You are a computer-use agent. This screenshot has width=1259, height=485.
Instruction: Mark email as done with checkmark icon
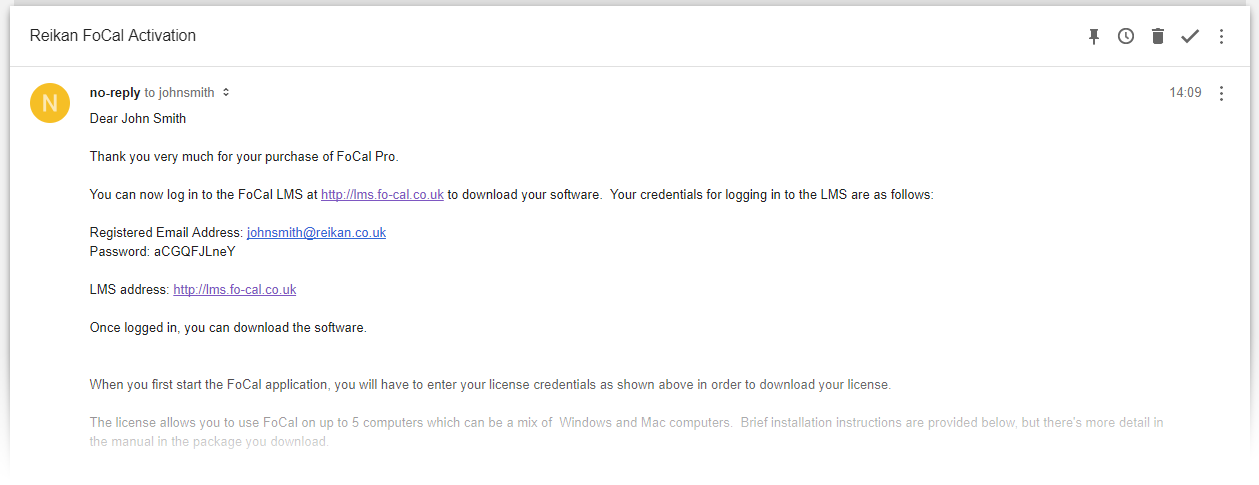point(1189,36)
